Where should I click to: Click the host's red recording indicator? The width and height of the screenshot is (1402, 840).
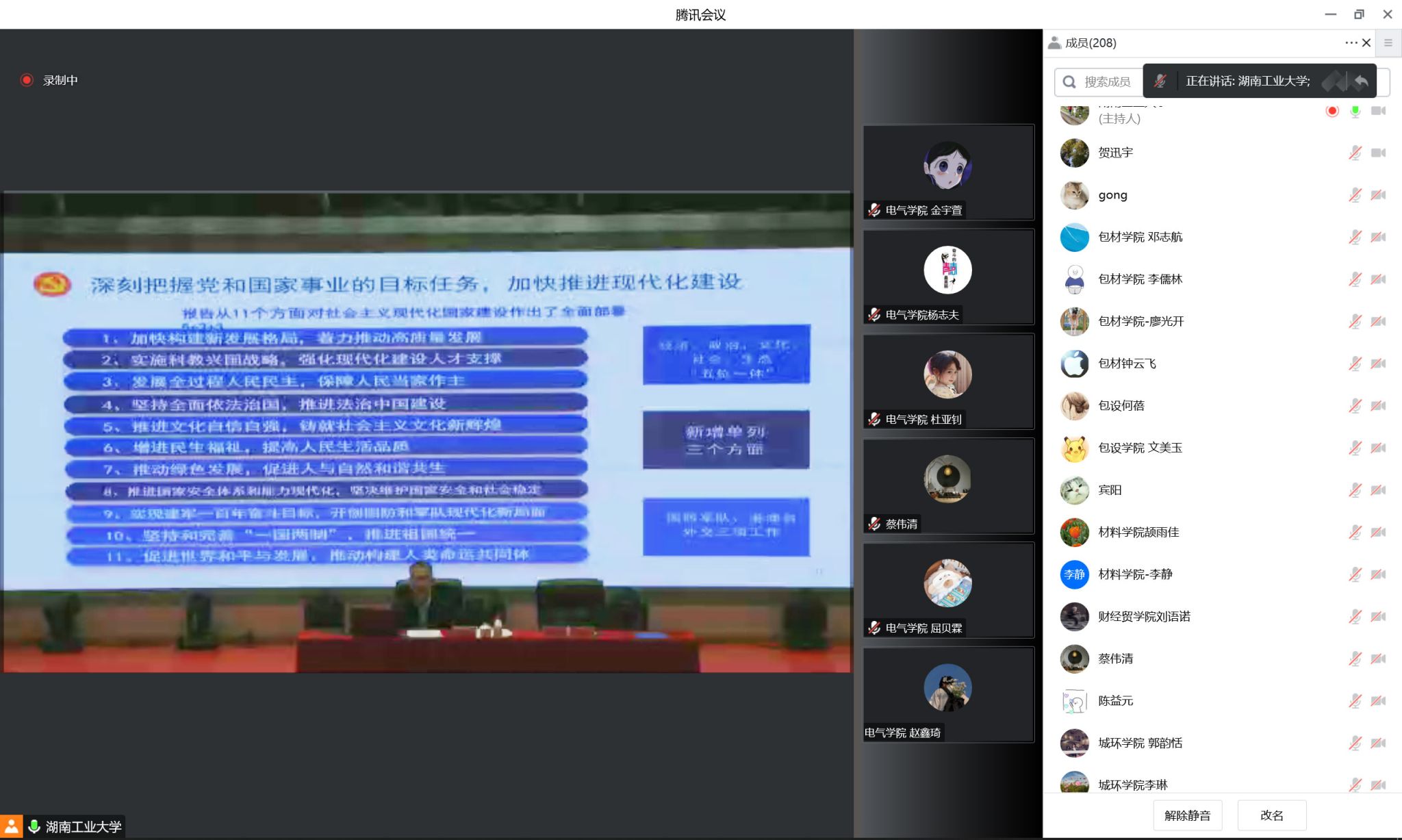coord(1332,111)
